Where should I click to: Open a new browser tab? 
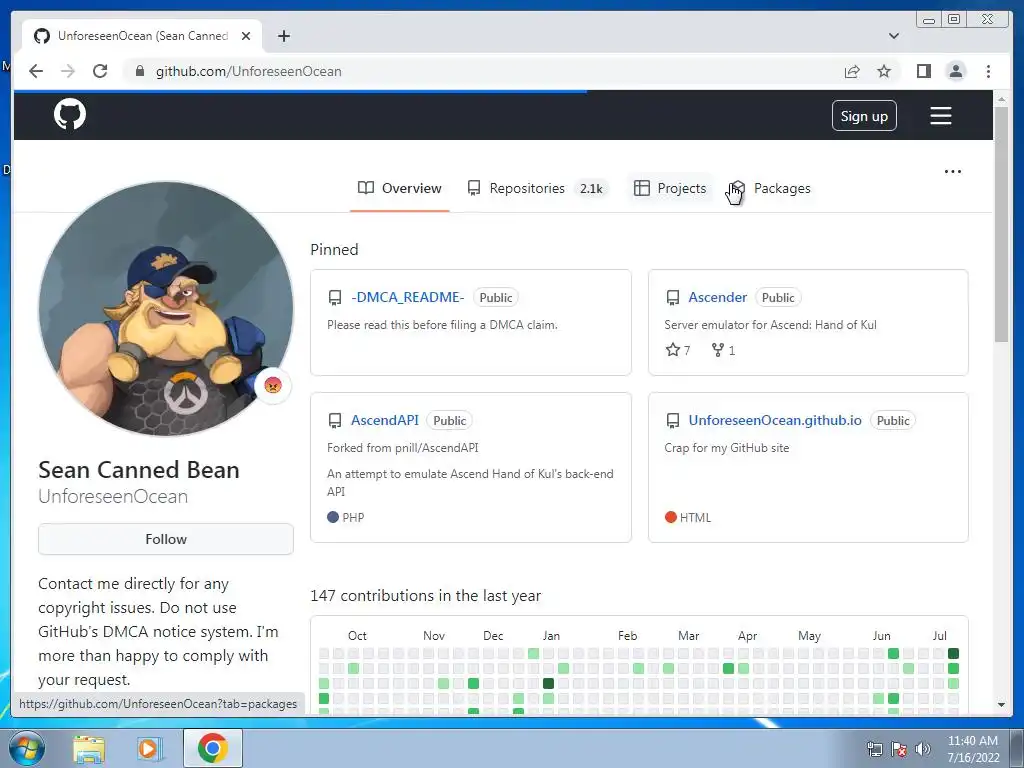point(283,36)
